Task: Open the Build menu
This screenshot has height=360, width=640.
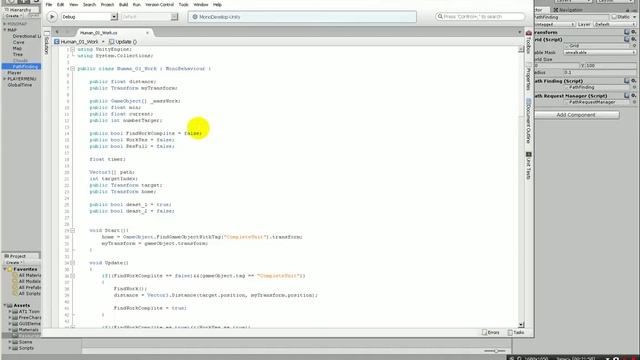Action: point(123,4)
